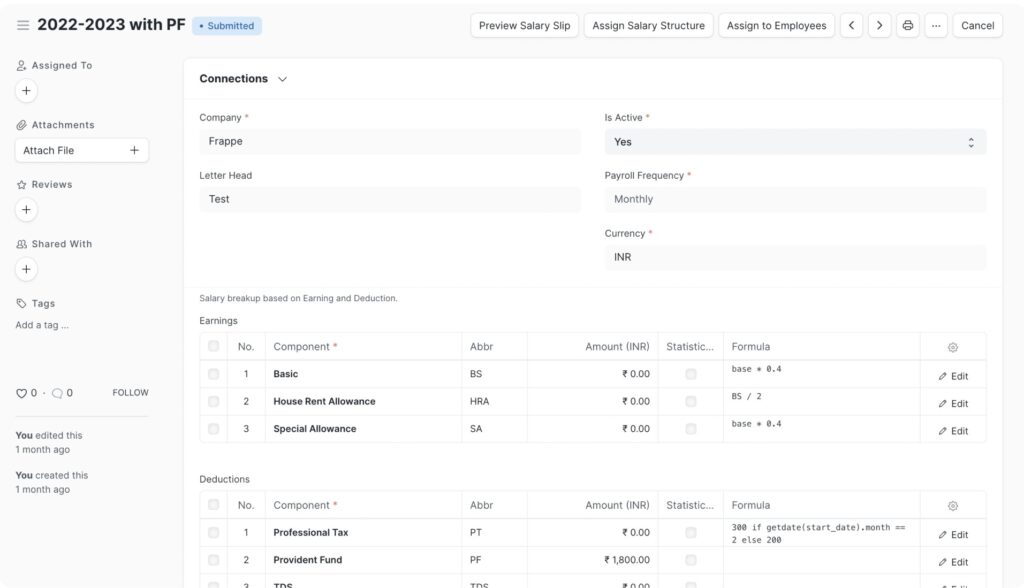Click Preview Salary Slip button
Image resolution: width=1024 pixels, height=588 pixels.
pyautogui.click(x=524, y=25)
